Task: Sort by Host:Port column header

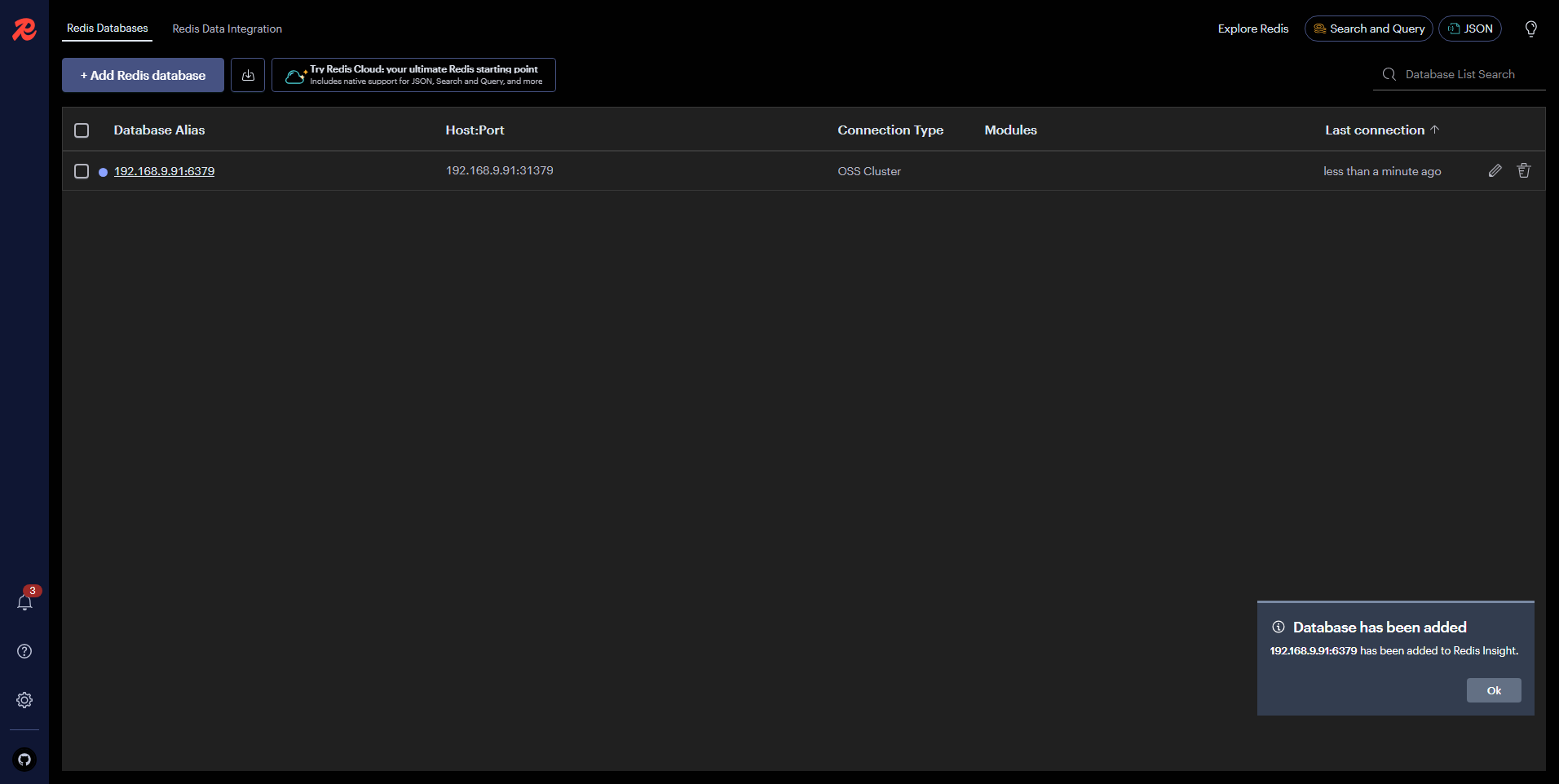Action: tap(475, 130)
